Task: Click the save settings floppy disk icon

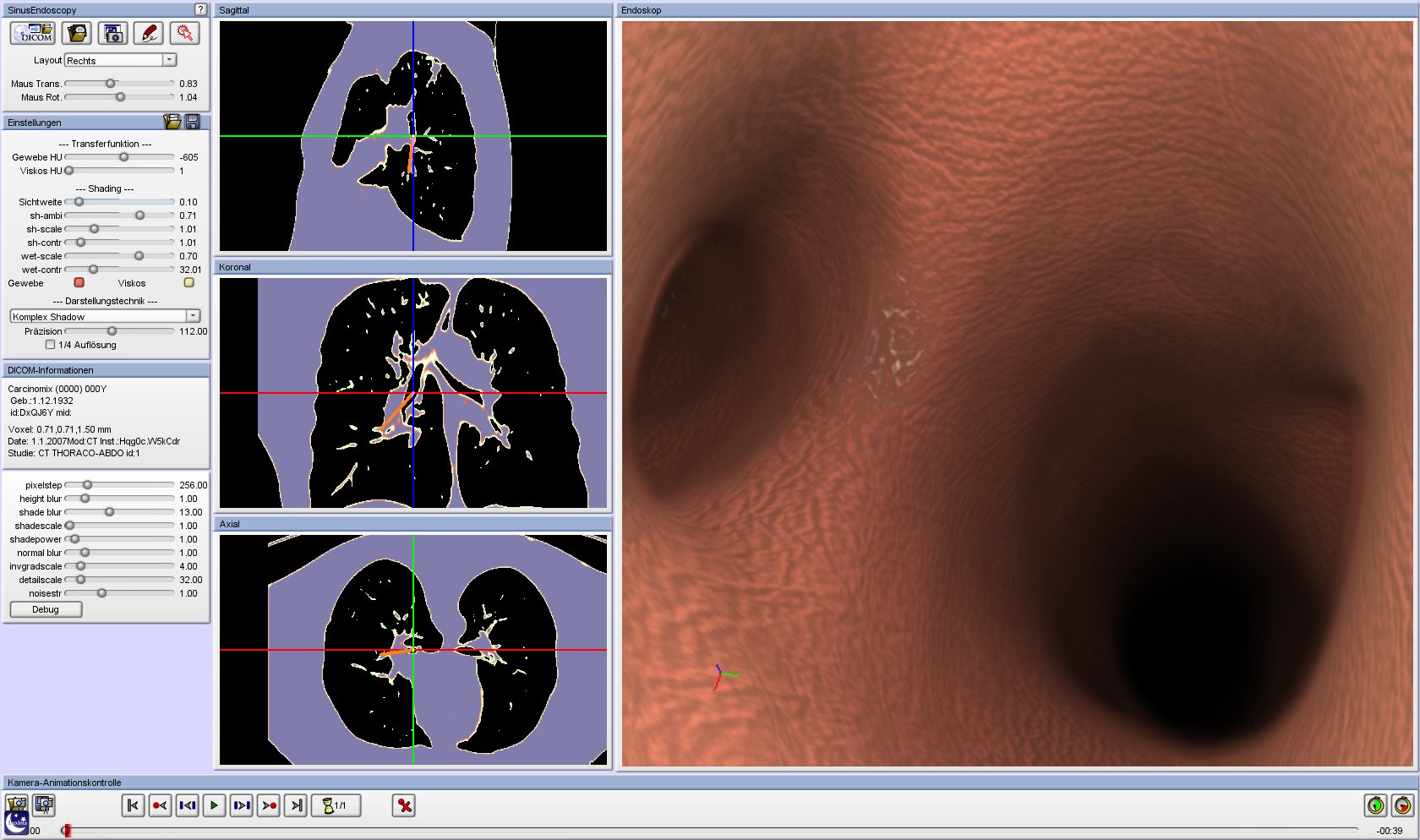Action: pyautogui.click(x=193, y=123)
